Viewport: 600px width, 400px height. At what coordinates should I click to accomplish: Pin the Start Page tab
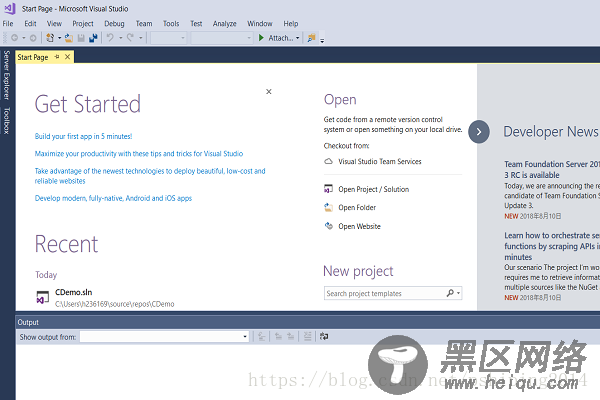tap(57, 57)
